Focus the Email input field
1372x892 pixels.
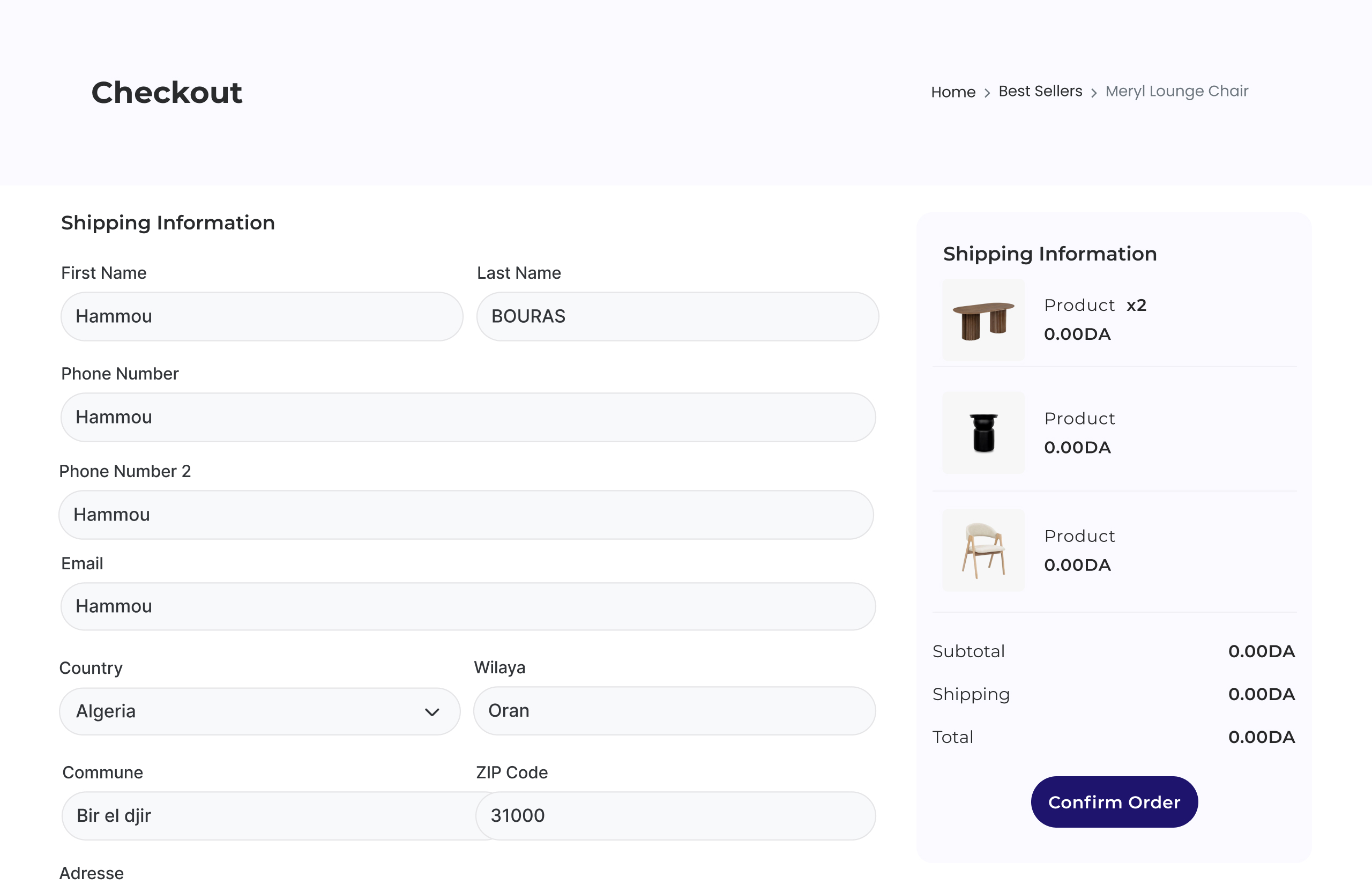click(468, 606)
